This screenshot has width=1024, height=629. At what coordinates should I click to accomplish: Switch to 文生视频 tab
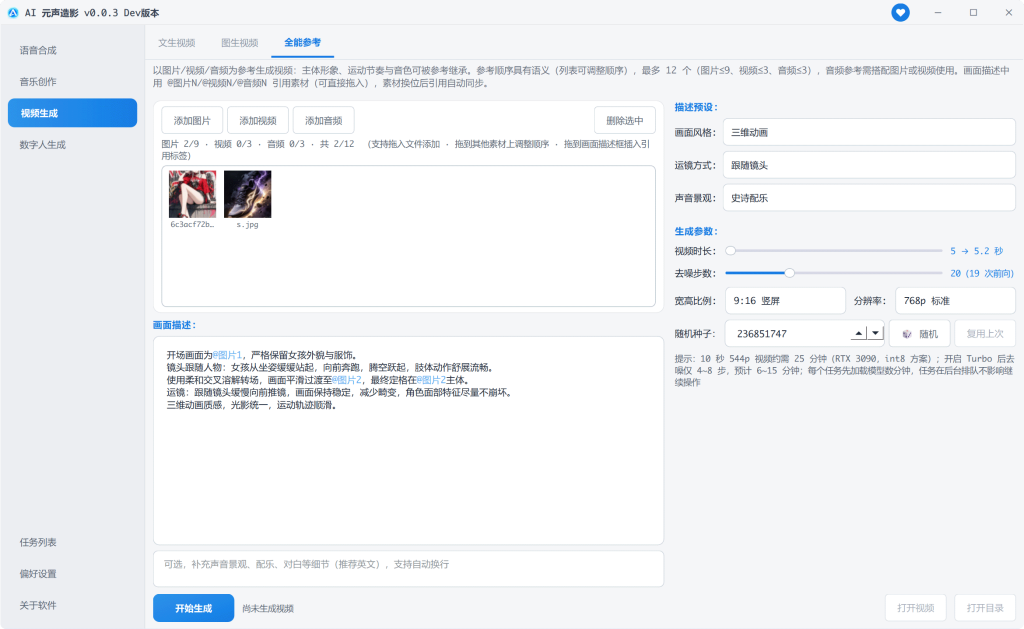(x=176, y=42)
